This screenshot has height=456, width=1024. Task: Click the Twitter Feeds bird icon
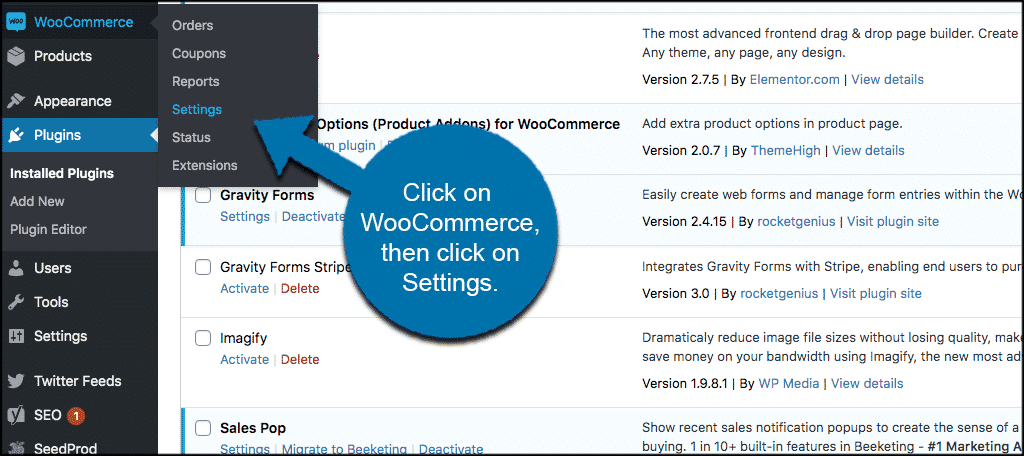16,381
